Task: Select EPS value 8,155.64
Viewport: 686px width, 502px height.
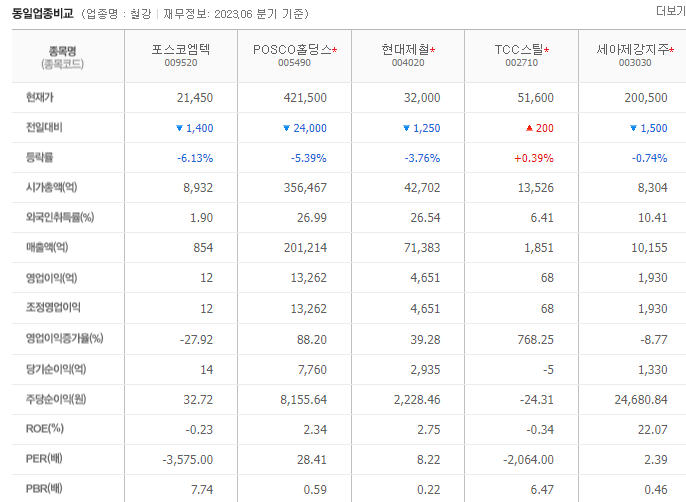Action: pos(303,400)
